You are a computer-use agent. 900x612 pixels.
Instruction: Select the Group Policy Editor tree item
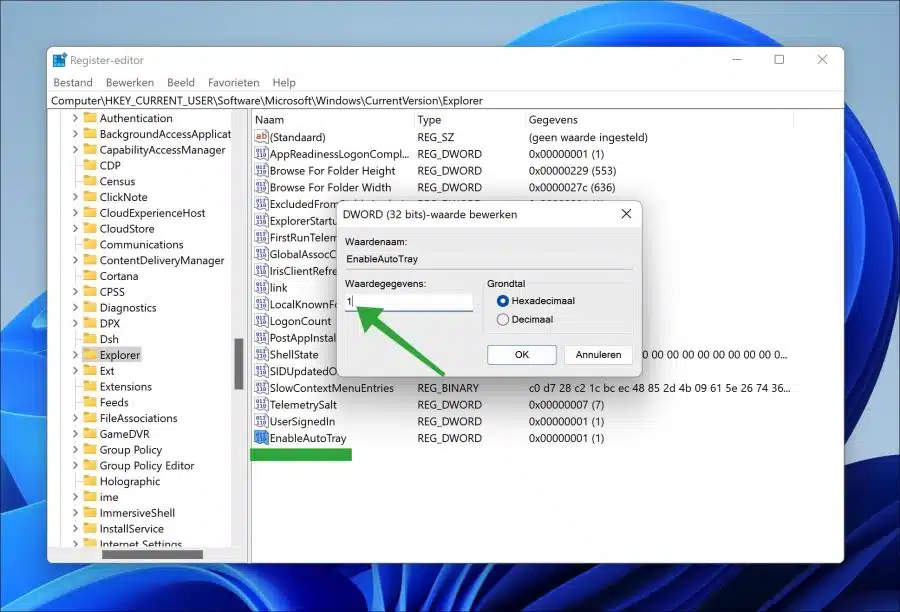point(147,466)
